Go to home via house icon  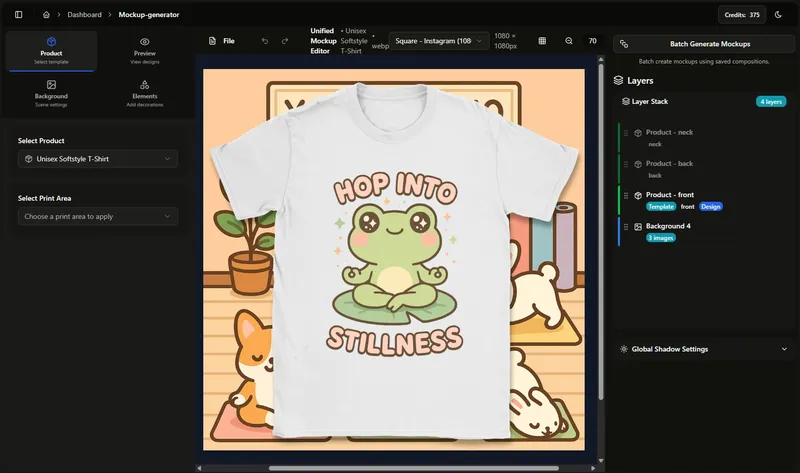click(46, 15)
